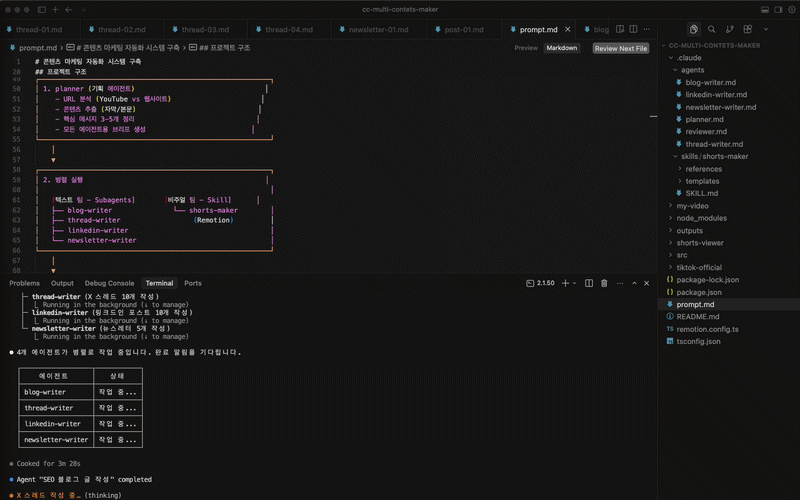Switch to the thread-03.md tab
Image resolution: width=800 pixels, height=500 pixels.
205,30
